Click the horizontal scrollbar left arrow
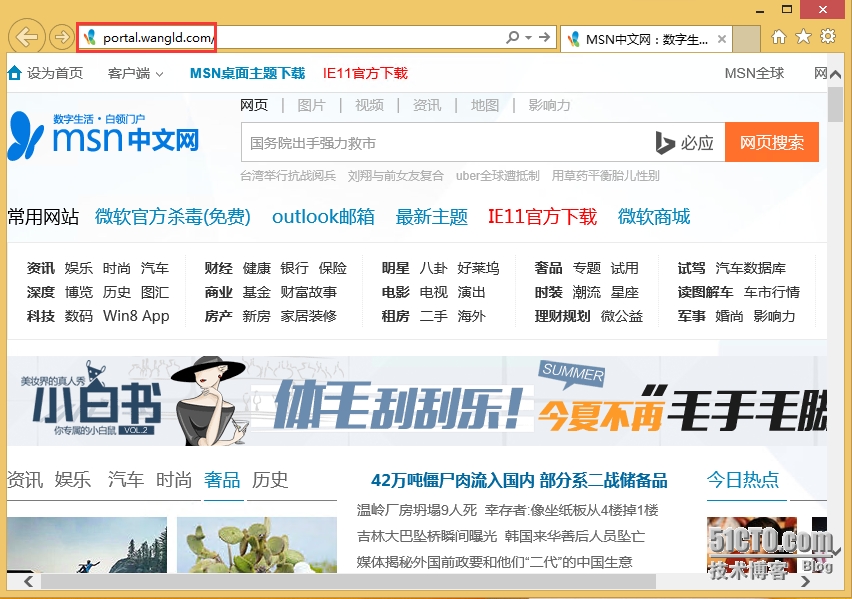This screenshot has width=852, height=599. tap(28, 582)
